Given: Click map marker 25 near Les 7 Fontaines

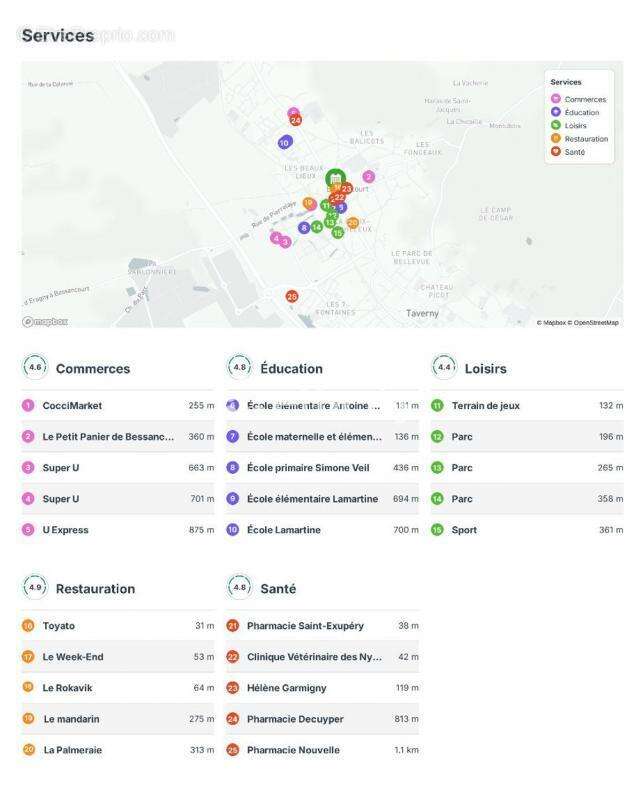Looking at the screenshot, I should 292,296.
